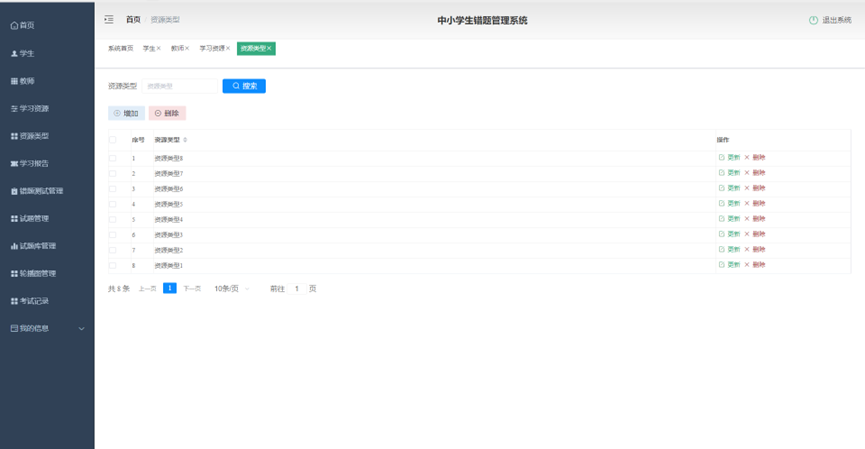Viewport: 865px width, 449px height.
Task: Click the 更新 edit icon for 资源类型7
Action: (x=722, y=173)
